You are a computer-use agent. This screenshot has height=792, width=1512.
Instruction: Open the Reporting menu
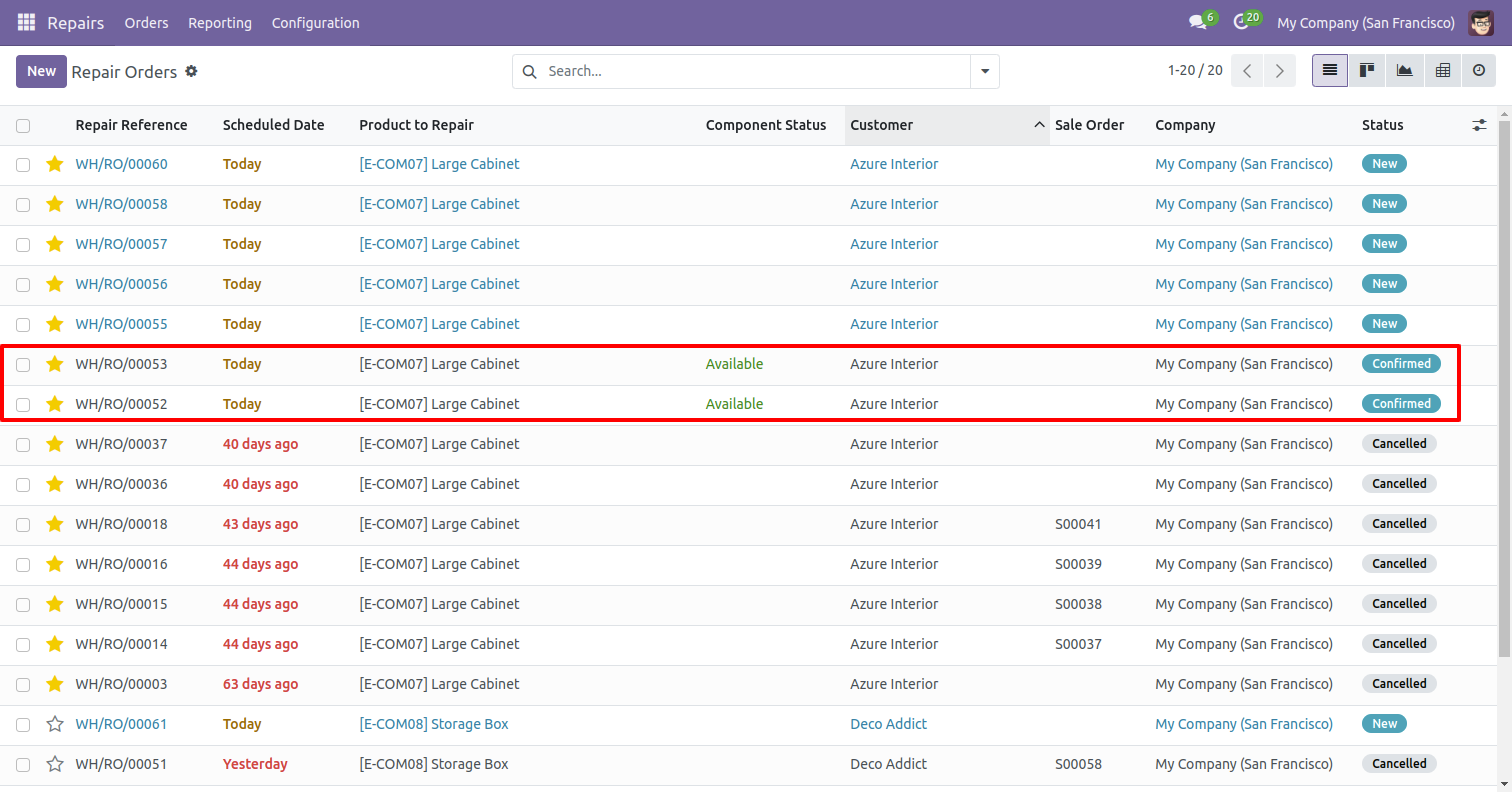tap(220, 23)
